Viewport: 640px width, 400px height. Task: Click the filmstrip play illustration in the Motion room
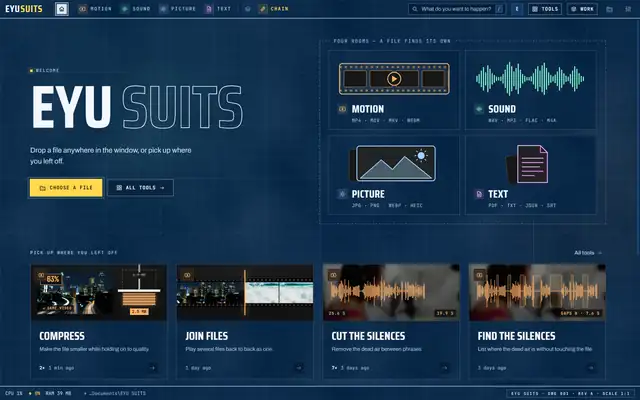coord(394,79)
